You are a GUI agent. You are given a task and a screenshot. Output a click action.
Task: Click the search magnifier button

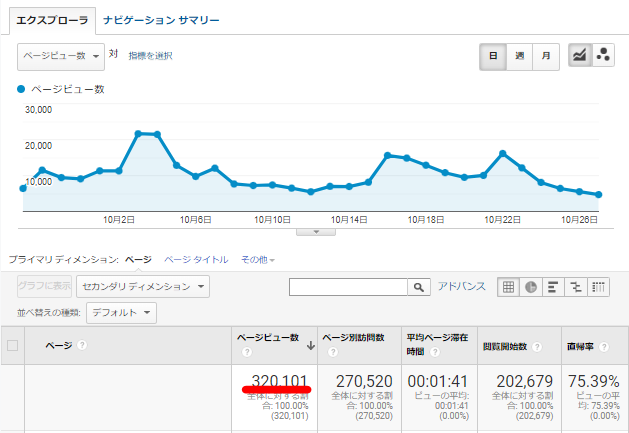(420, 287)
